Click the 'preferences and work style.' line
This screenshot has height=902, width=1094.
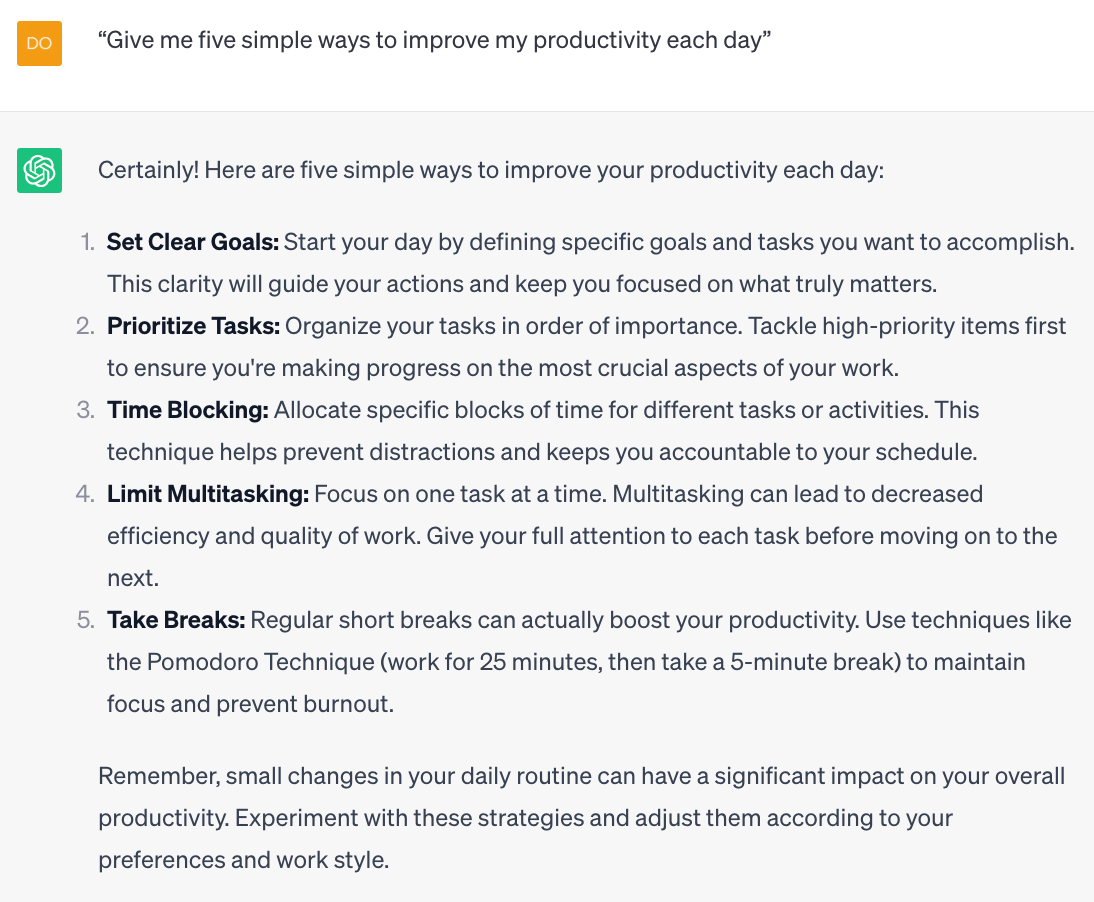tap(243, 859)
